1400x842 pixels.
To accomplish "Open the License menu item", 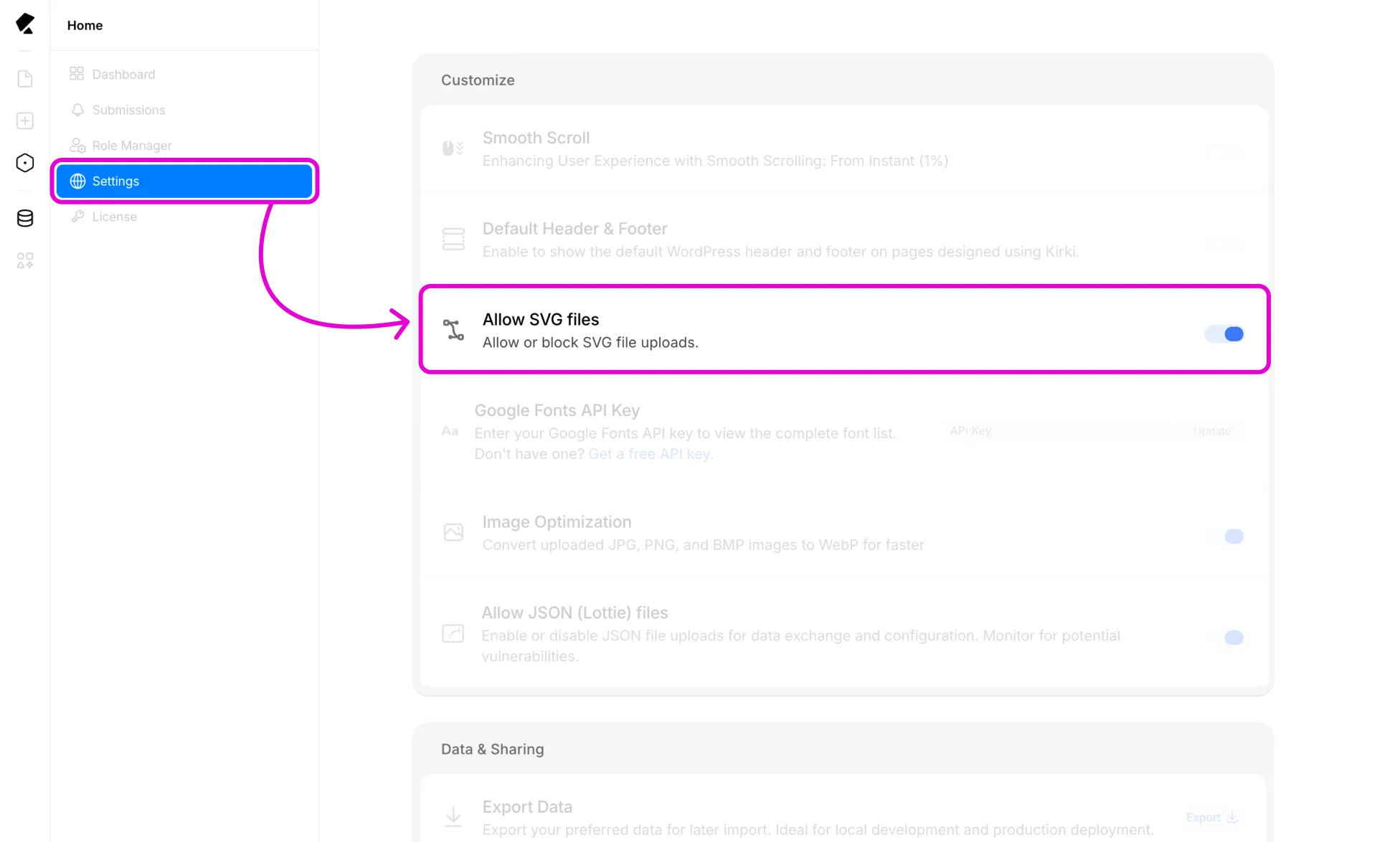I will pyautogui.click(x=184, y=217).
